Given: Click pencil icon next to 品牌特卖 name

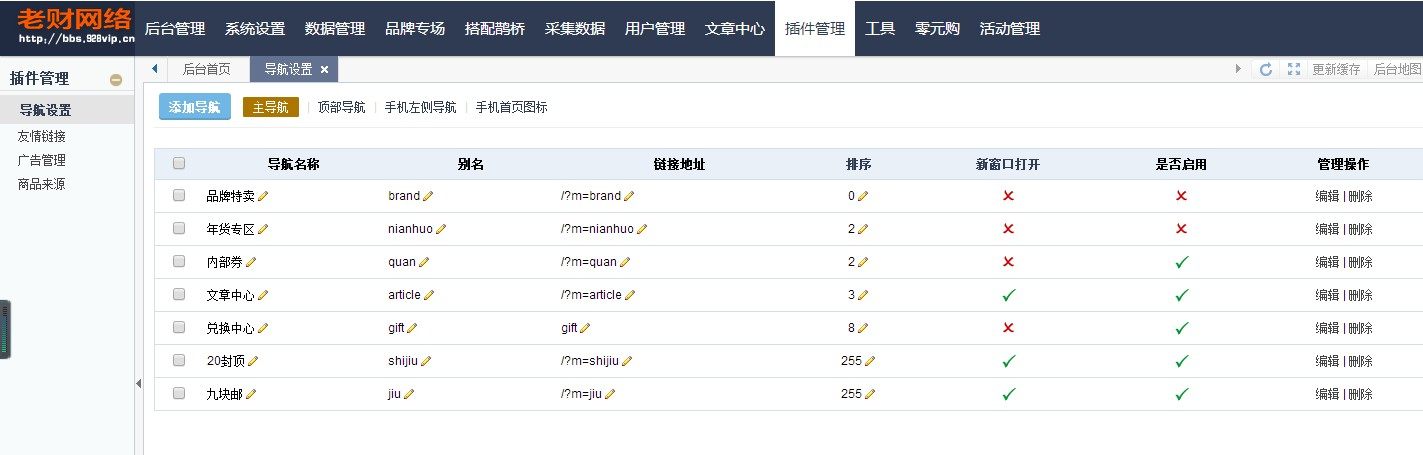Looking at the screenshot, I should point(263,196).
